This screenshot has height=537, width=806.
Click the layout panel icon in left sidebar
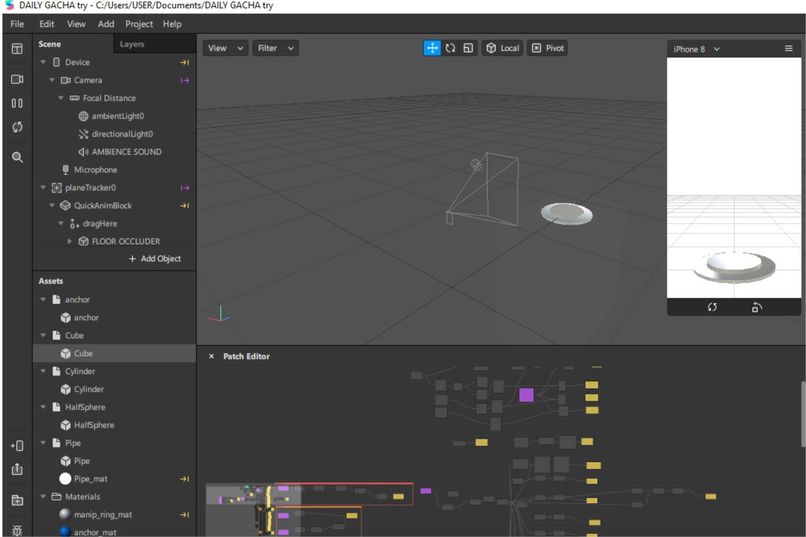pyautogui.click(x=17, y=49)
